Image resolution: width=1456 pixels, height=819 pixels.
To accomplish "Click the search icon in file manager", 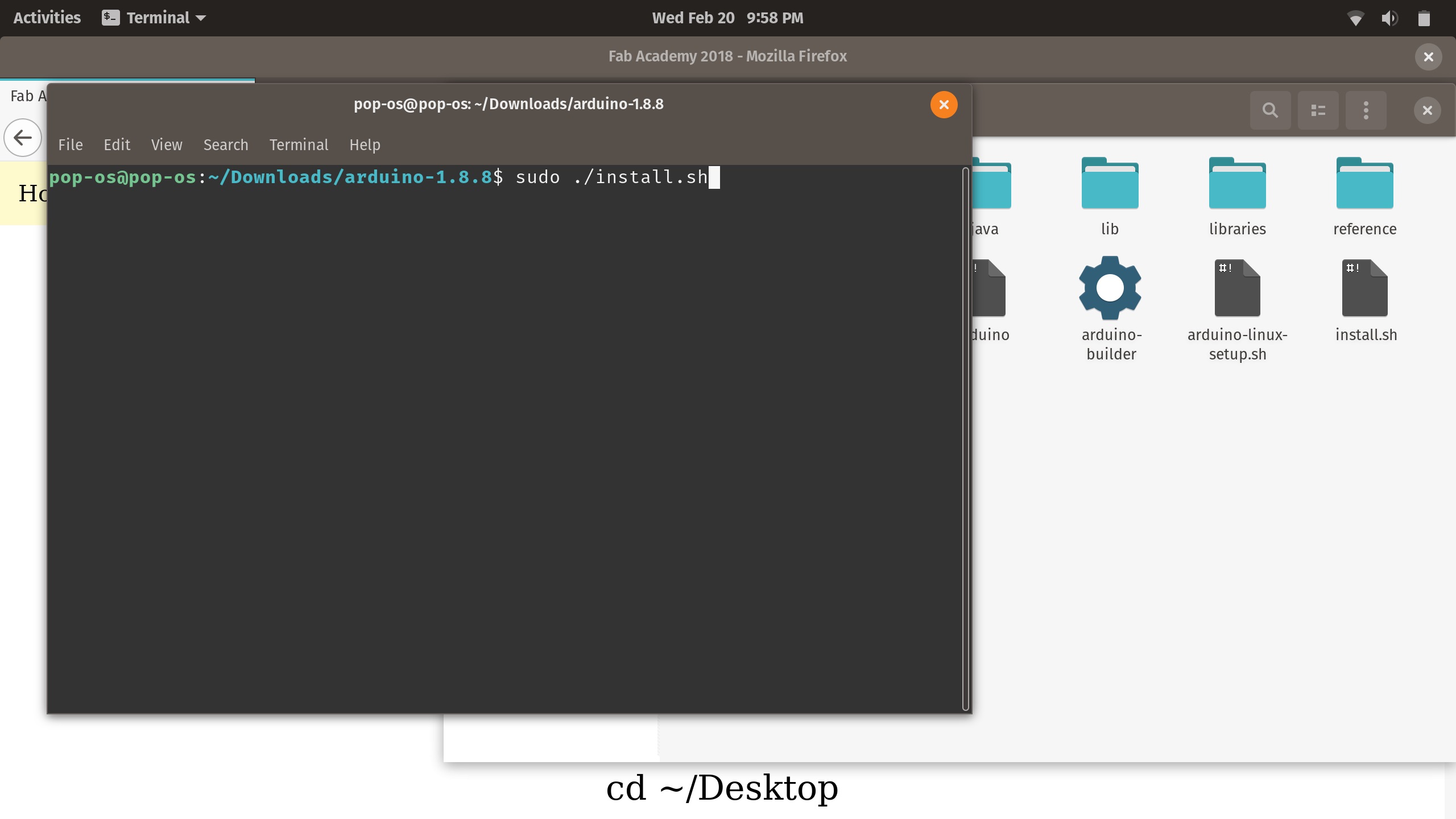I will click(x=1270, y=110).
